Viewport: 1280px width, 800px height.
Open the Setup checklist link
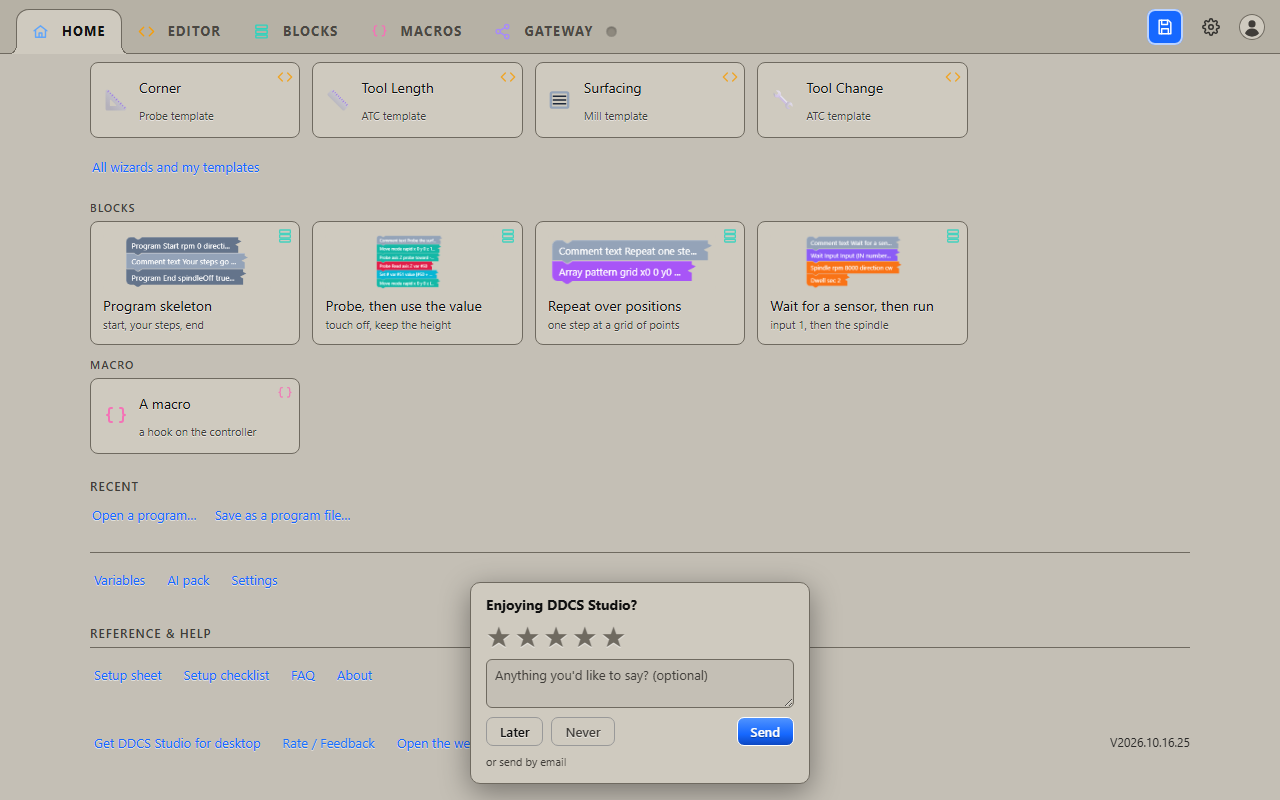227,675
